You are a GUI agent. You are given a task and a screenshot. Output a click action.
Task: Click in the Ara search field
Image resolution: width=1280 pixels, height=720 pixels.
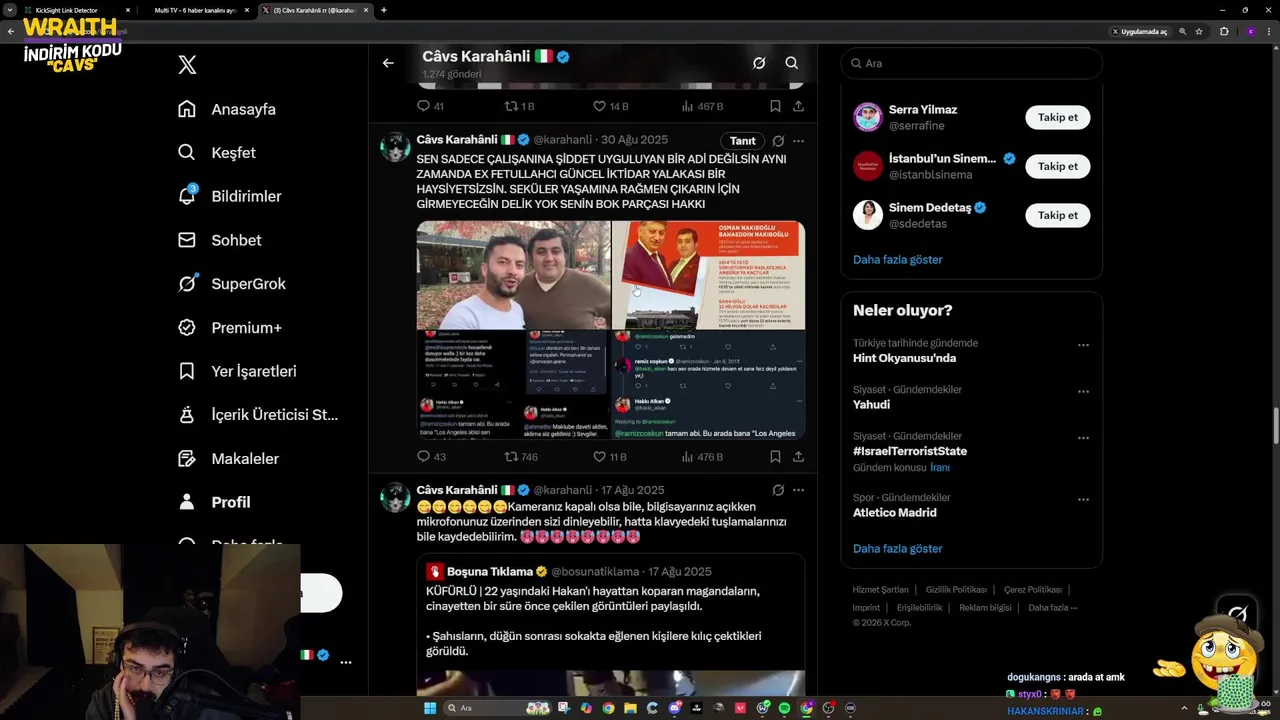(x=971, y=63)
